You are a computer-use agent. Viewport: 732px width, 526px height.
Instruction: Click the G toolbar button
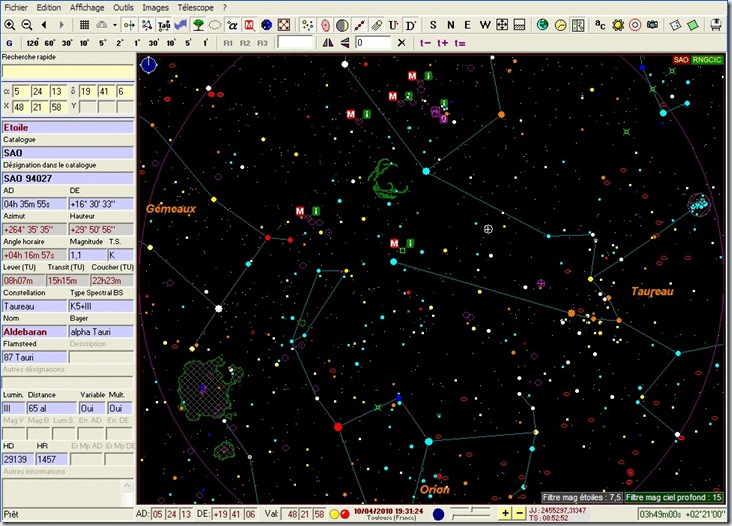click(9, 43)
